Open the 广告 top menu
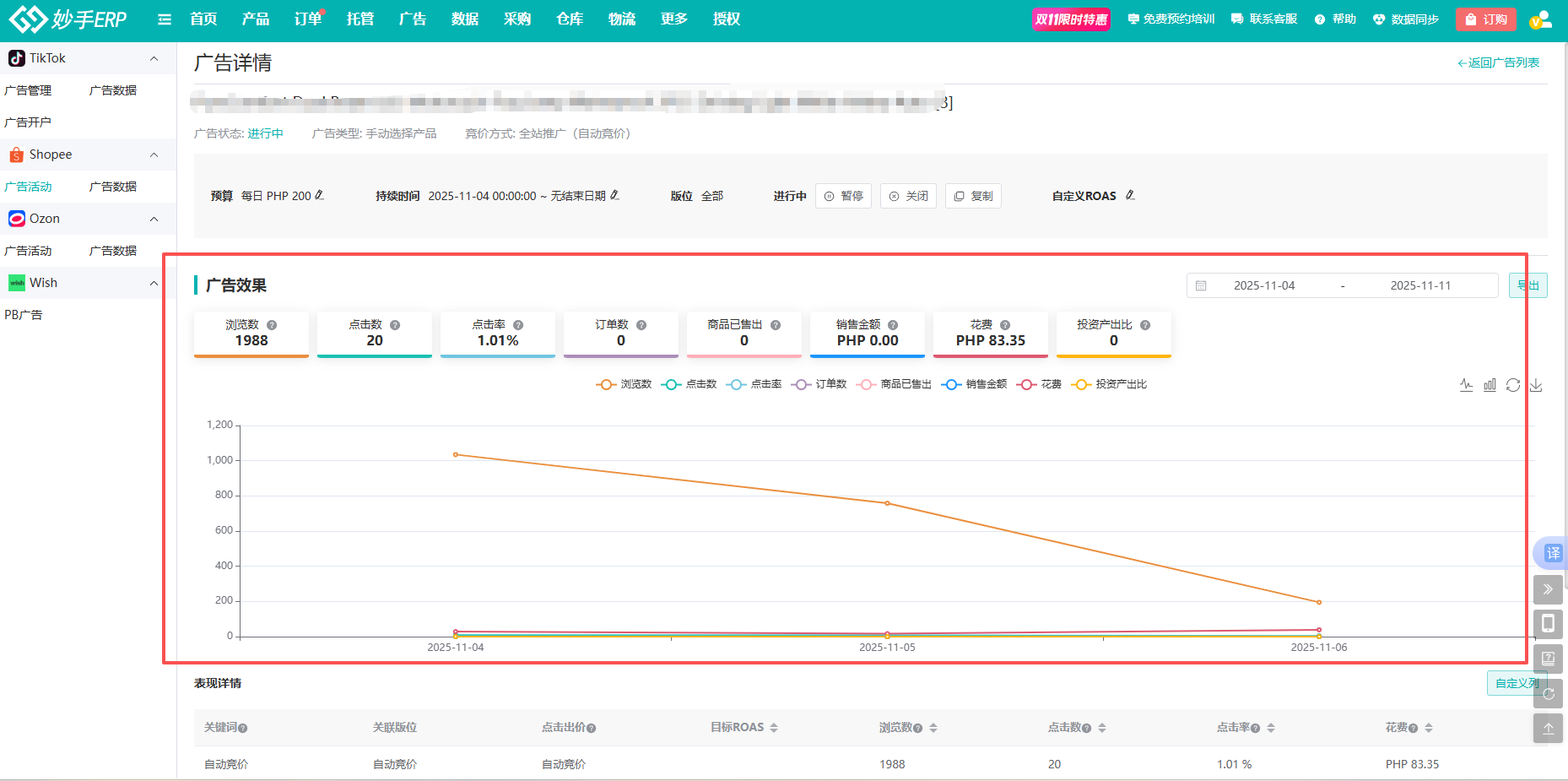 click(x=413, y=19)
